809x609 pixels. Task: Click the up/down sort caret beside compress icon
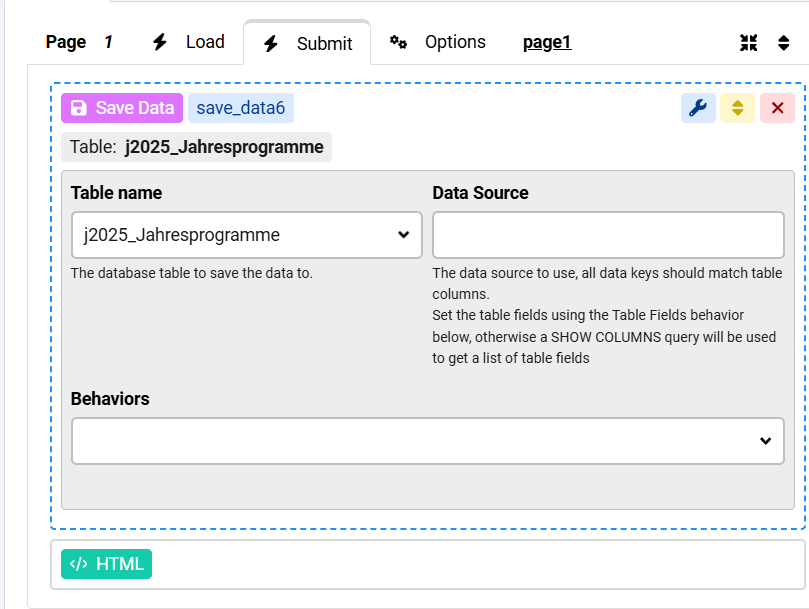[x=784, y=43]
